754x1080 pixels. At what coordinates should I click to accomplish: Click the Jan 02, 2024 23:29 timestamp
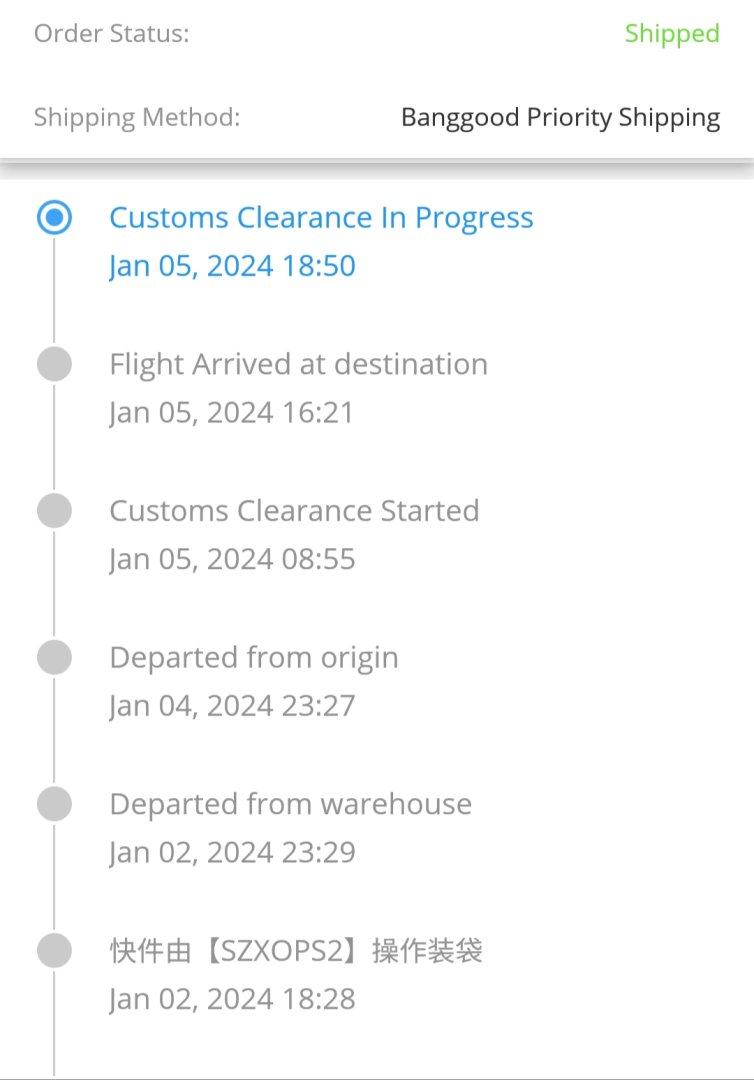coord(232,852)
